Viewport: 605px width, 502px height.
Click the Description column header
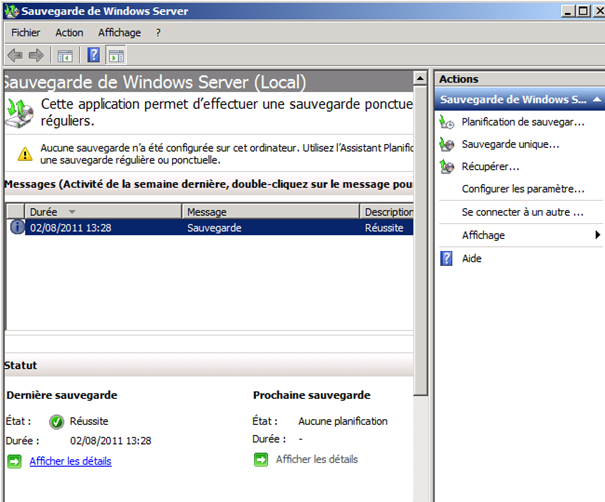click(x=387, y=212)
